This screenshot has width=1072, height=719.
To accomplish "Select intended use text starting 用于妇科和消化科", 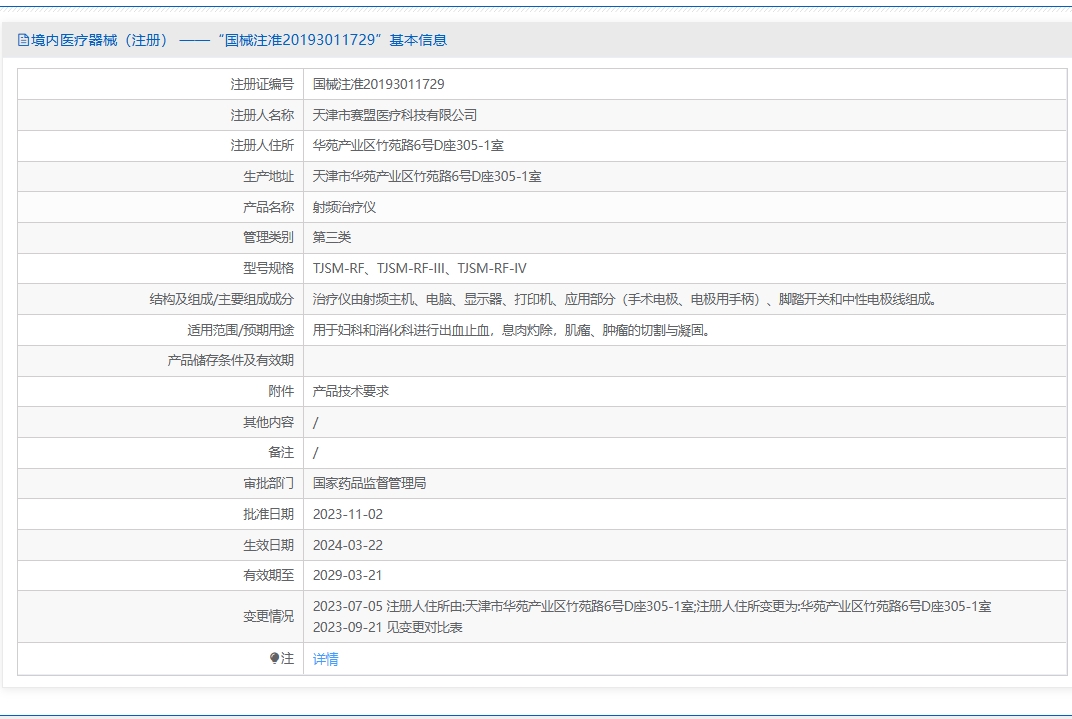I will click(511, 330).
